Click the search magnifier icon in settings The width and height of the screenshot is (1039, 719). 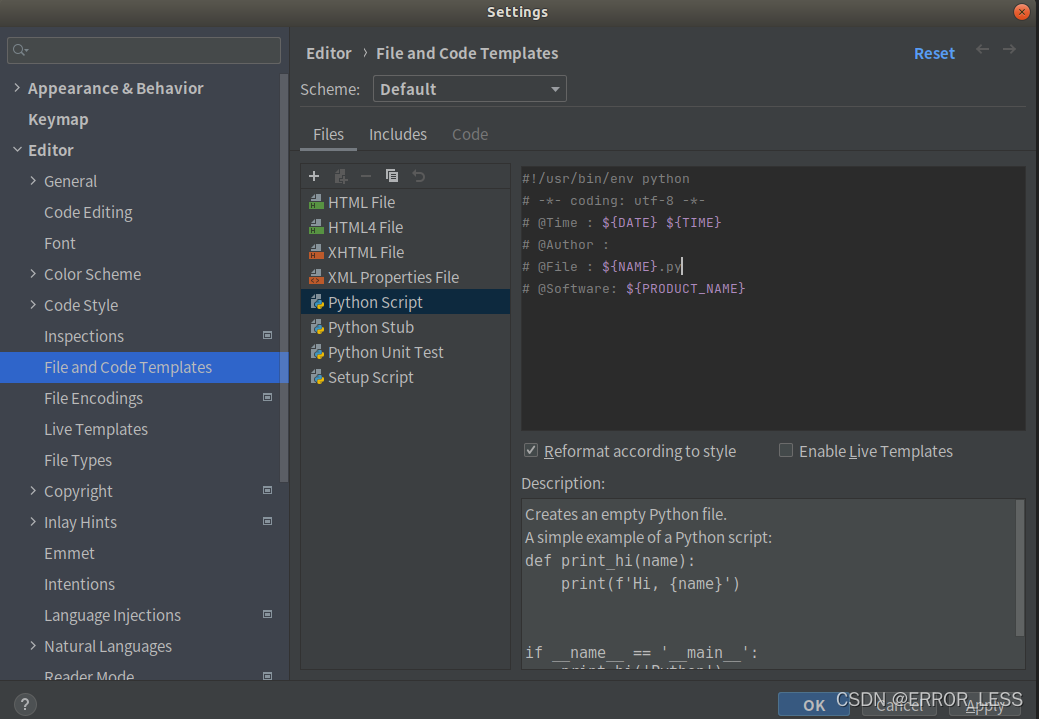[x=21, y=50]
